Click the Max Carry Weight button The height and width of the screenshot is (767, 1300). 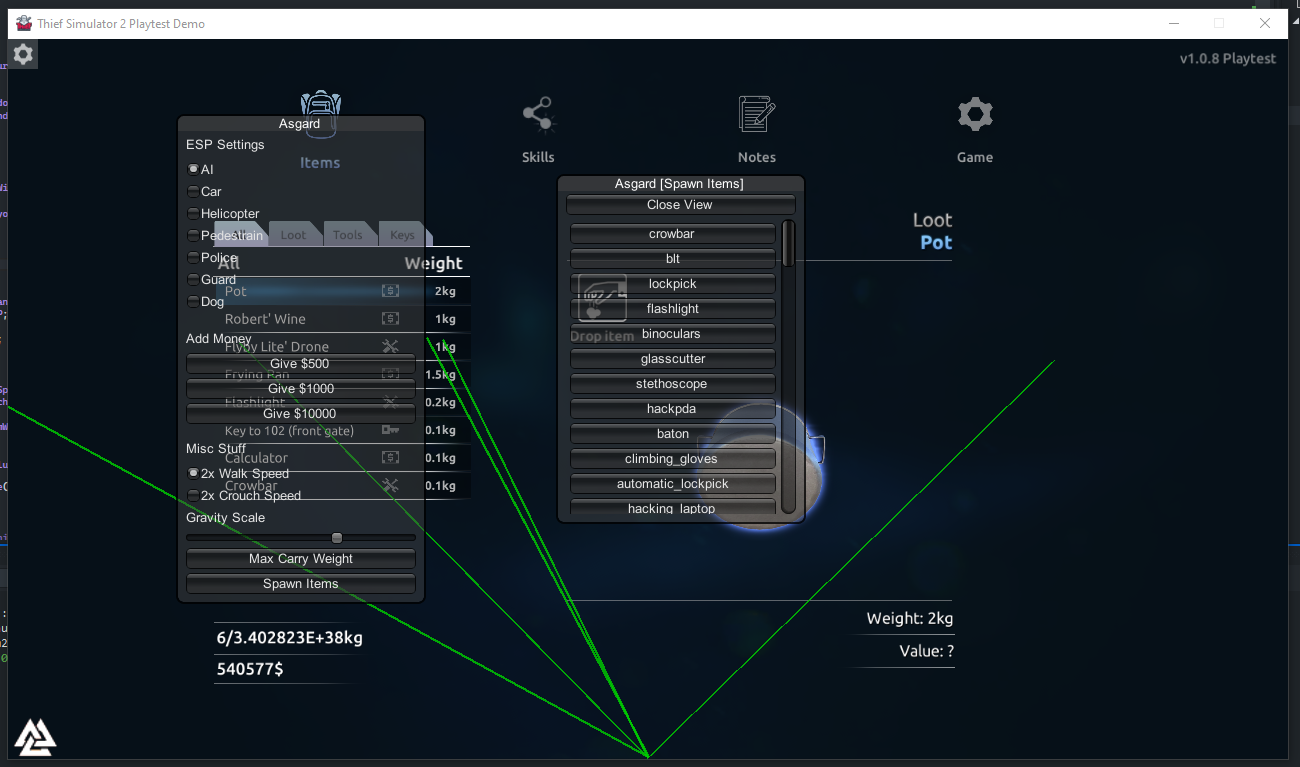point(300,559)
